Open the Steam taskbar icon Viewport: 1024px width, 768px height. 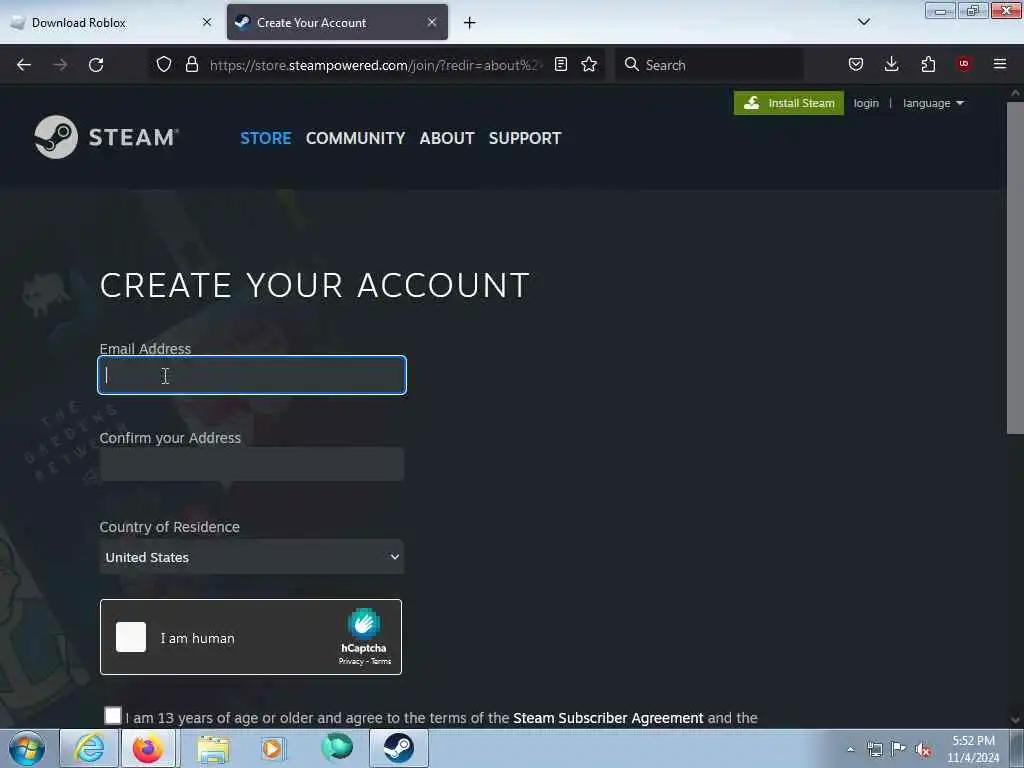[398, 748]
